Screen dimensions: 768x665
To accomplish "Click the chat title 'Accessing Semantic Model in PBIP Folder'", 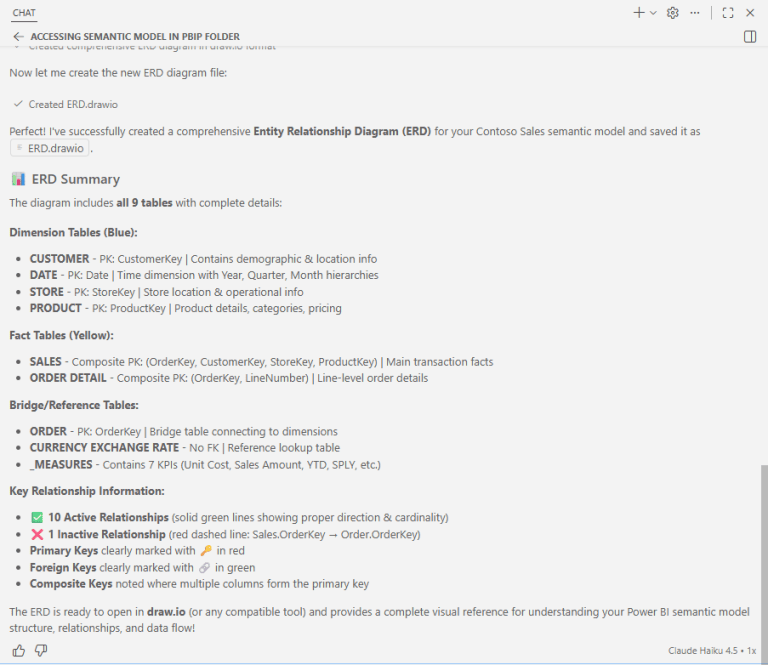I will [x=135, y=37].
